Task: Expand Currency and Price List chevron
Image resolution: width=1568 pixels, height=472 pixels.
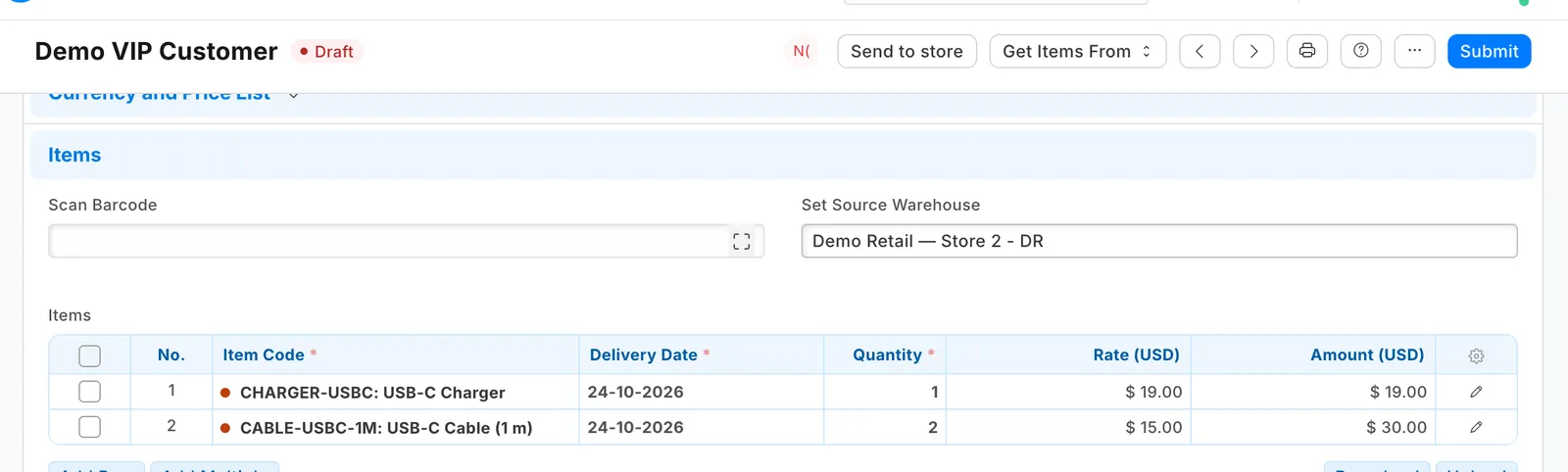Action: 293,96
